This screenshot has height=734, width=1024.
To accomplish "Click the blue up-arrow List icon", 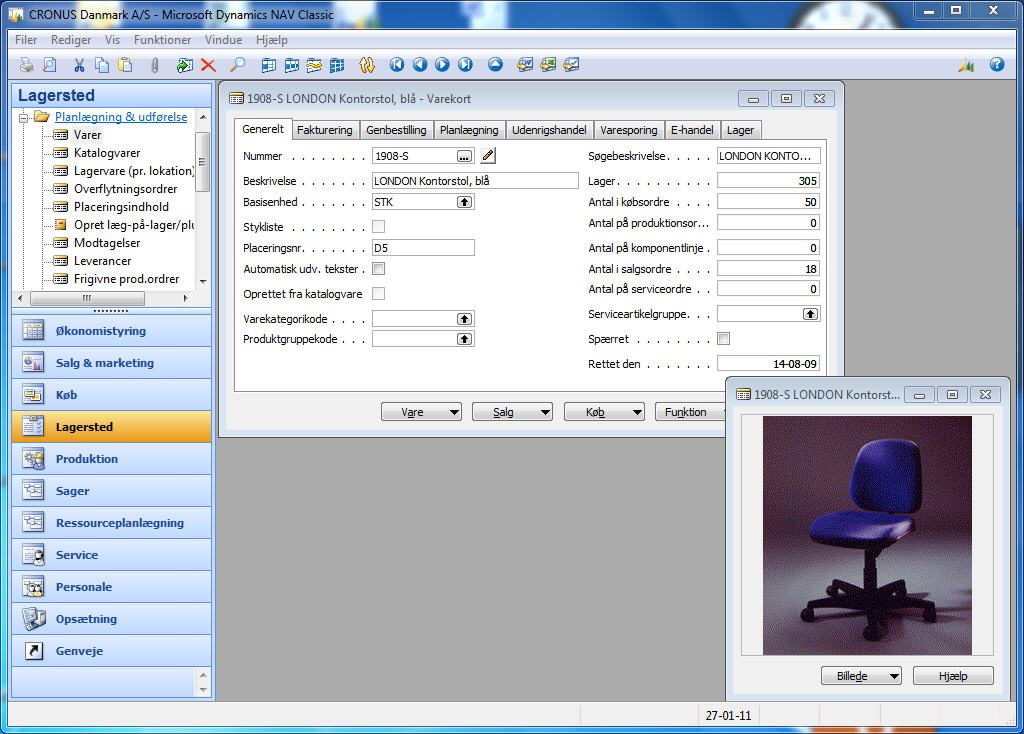I will 496,65.
